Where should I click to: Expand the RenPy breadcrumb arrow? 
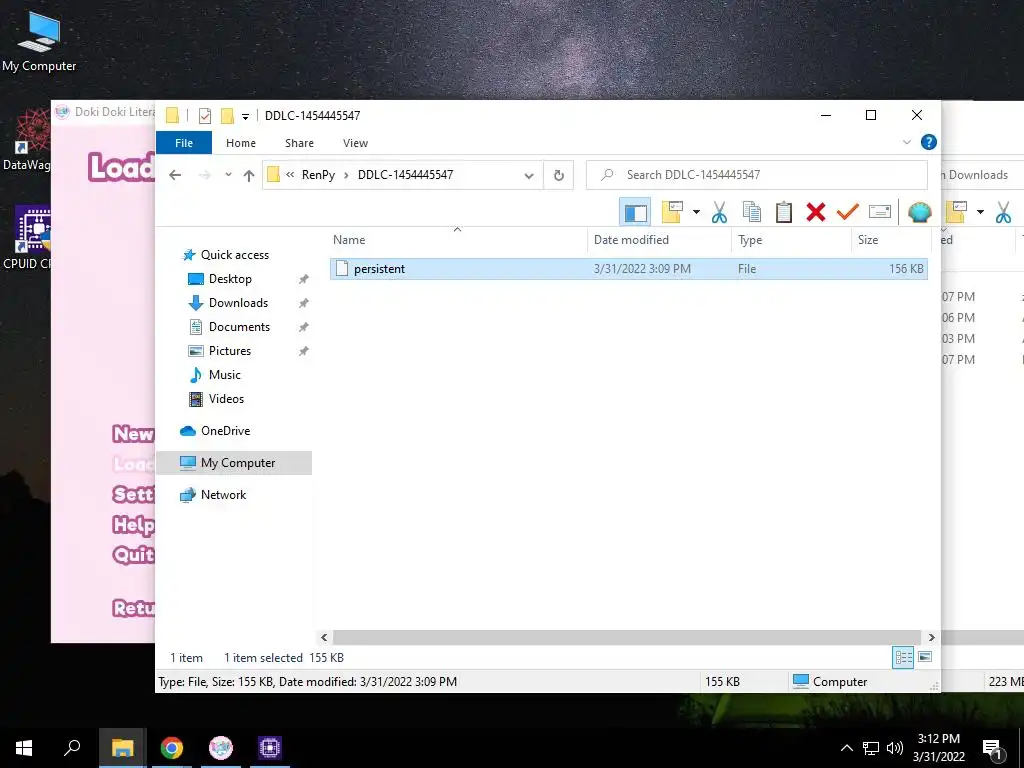[346, 175]
